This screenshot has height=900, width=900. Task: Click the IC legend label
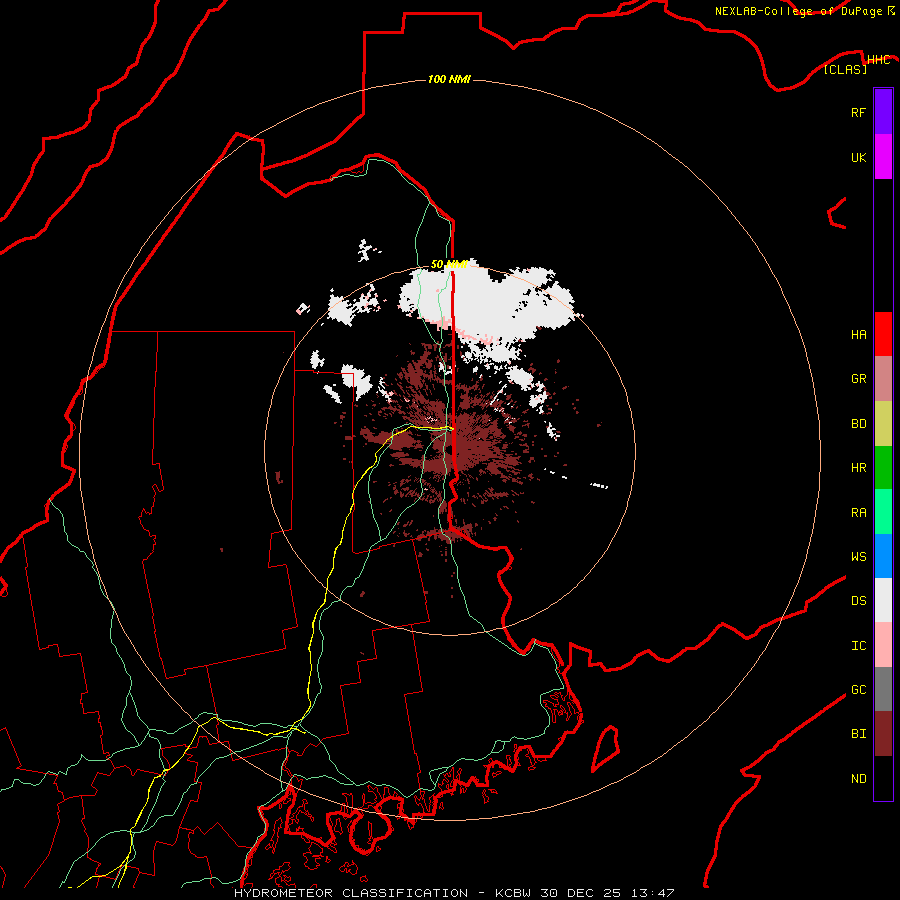pyautogui.click(x=858, y=646)
